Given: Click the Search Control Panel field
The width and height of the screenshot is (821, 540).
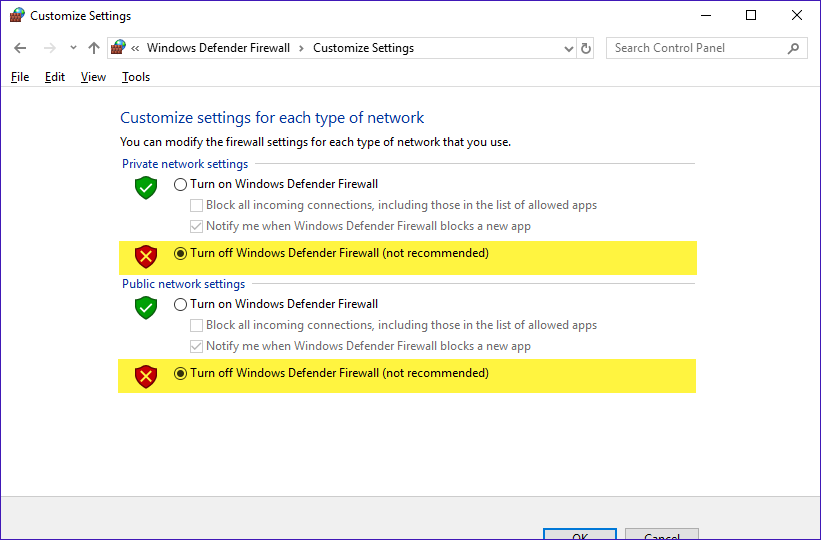Looking at the screenshot, I should (x=706, y=48).
